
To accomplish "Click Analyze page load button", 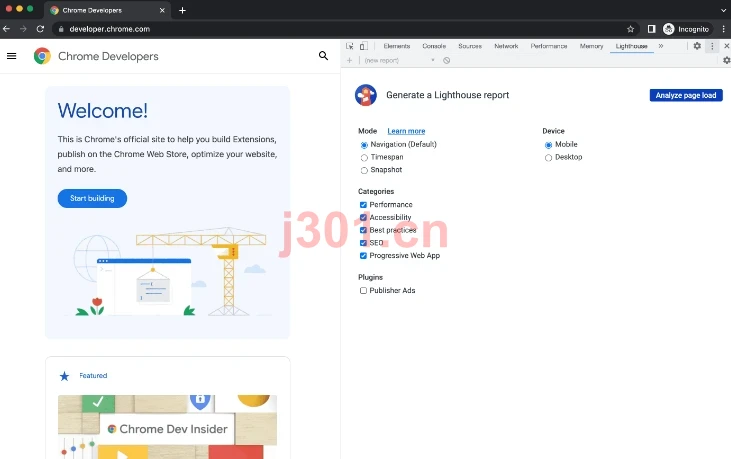I will pyautogui.click(x=686, y=95).
